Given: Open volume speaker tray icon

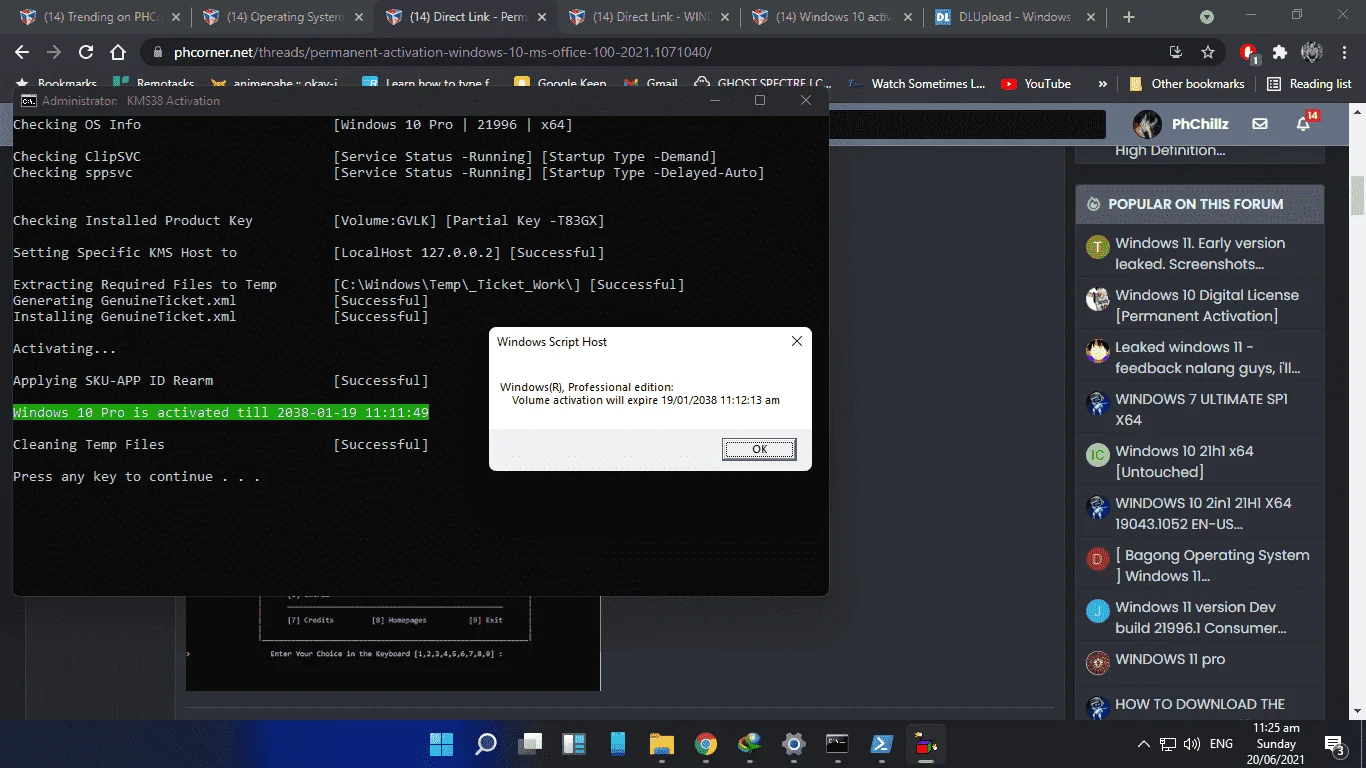Looking at the screenshot, I should pyautogui.click(x=1192, y=744).
